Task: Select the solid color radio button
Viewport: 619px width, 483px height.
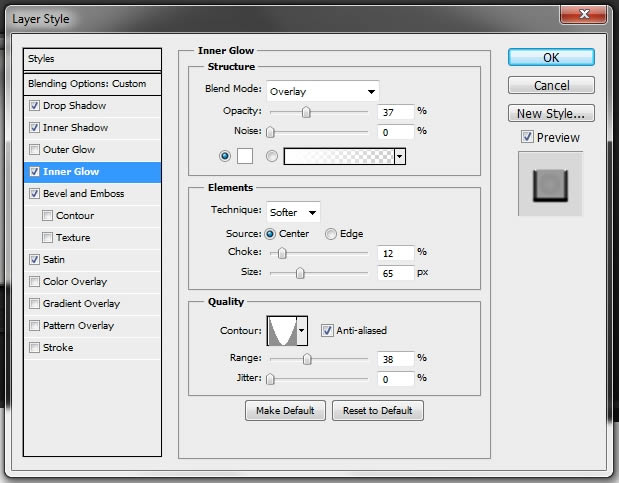Action: pyautogui.click(x=225, y=156)
